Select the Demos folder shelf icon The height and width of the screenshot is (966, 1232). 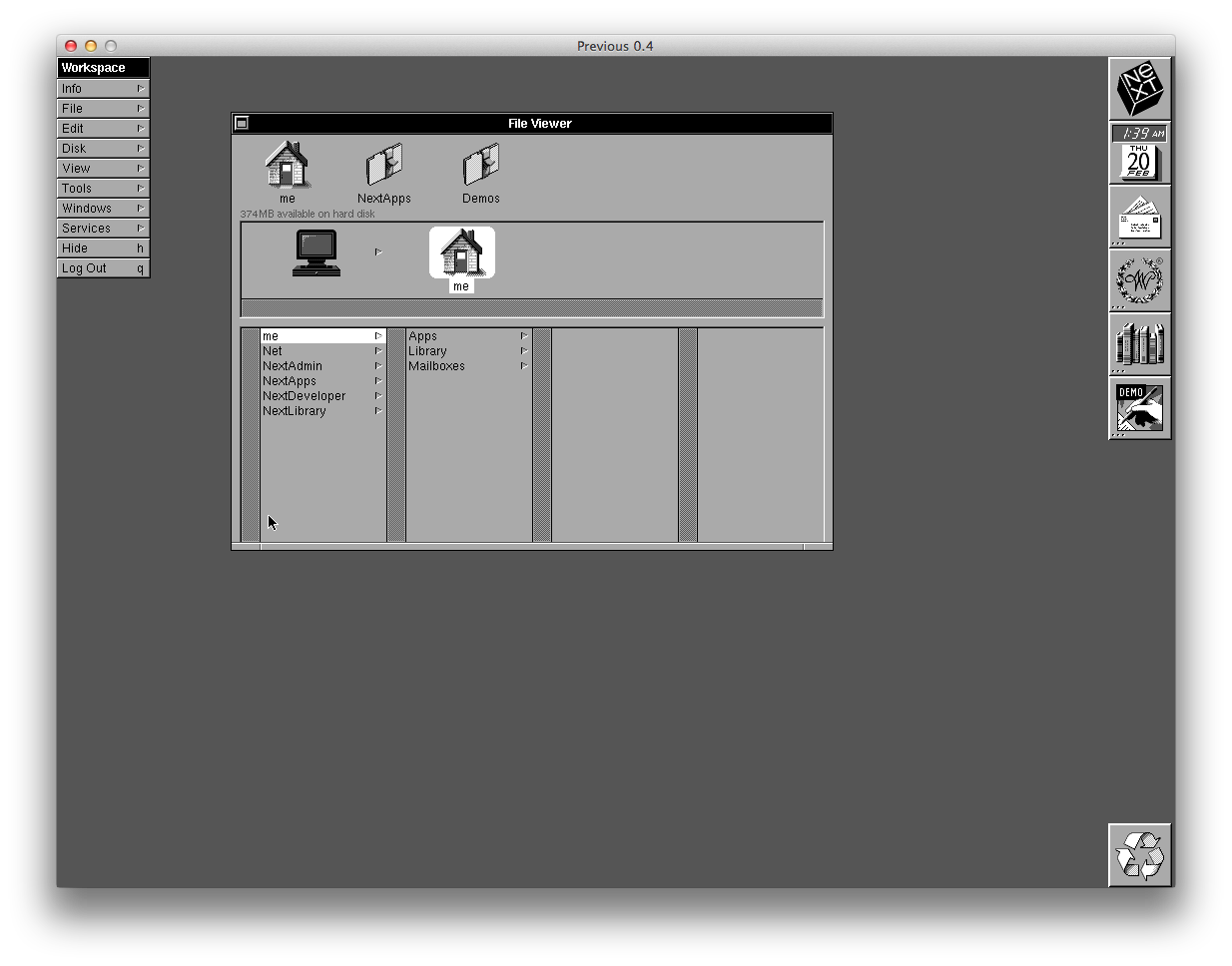pyautogui.click(x=481, y=166)
